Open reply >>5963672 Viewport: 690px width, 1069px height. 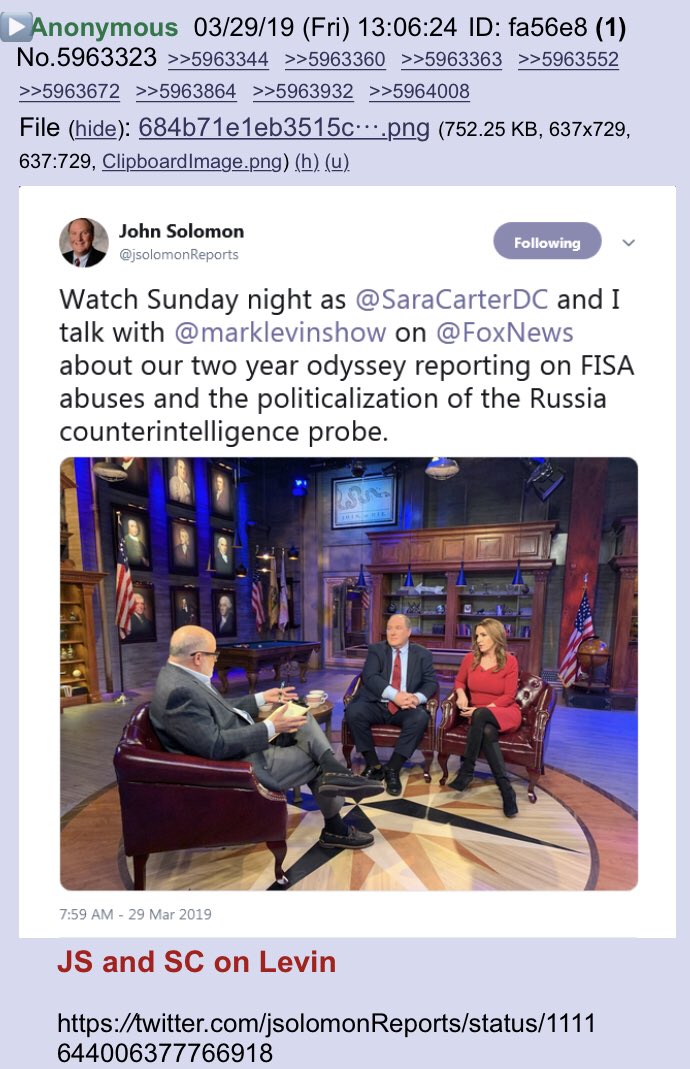tap(70, 91)
